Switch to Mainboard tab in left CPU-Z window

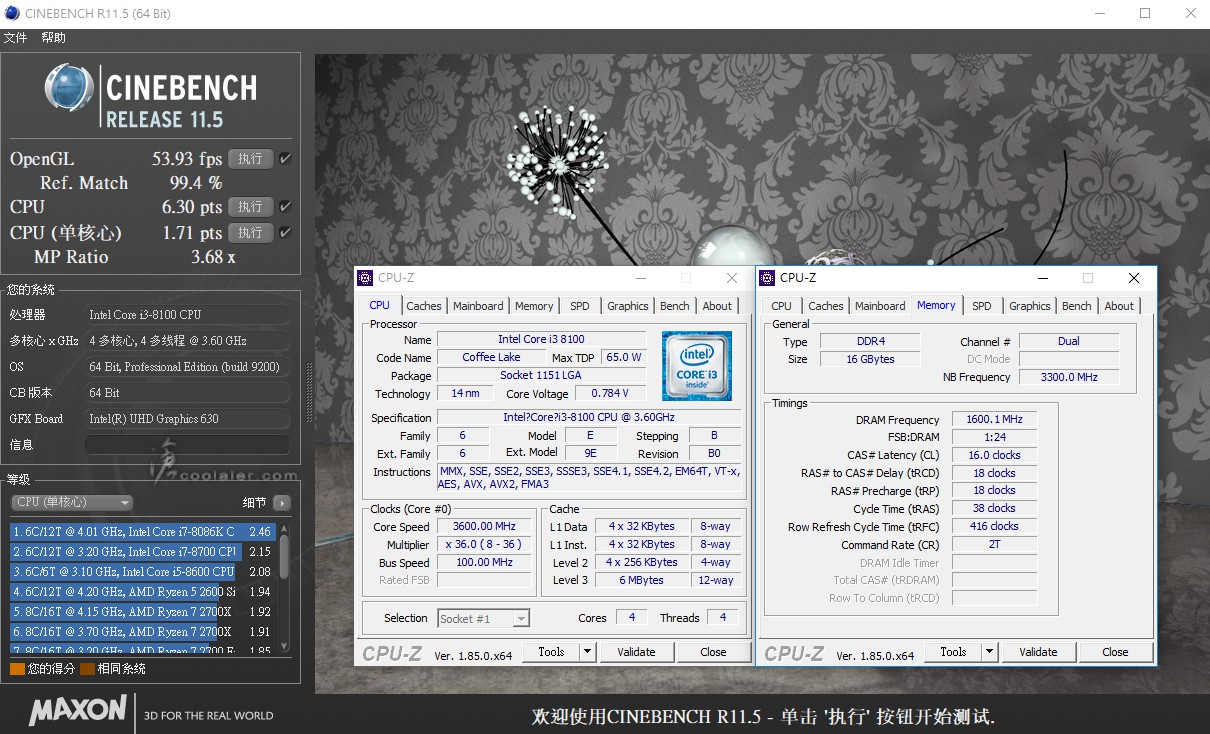[478, 306]
